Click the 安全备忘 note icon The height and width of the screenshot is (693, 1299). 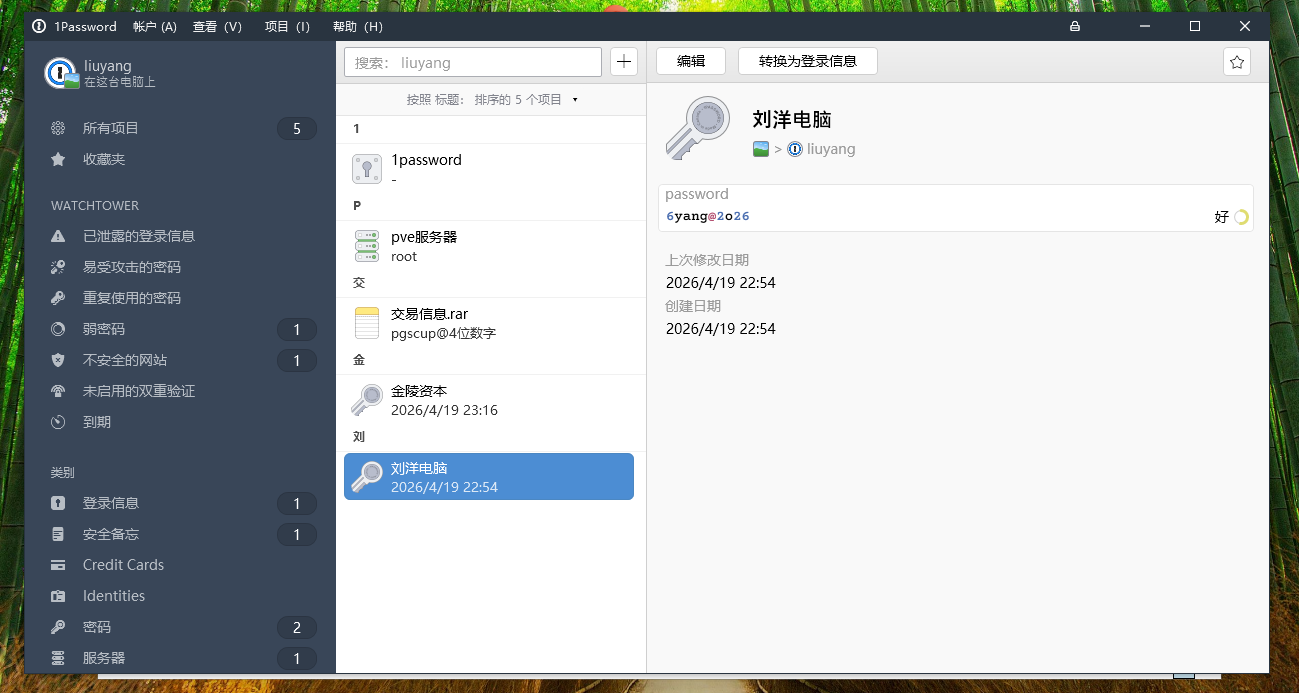[58, 534]
